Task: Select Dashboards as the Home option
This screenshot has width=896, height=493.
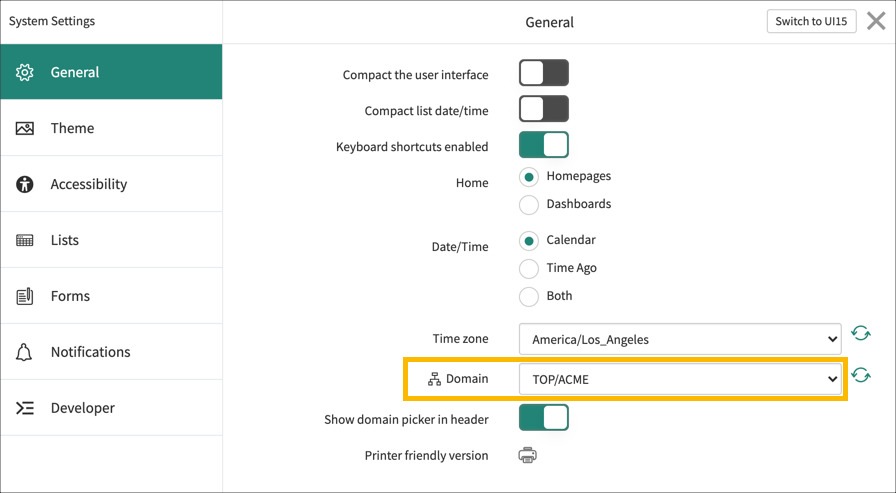Action: pos(529,205)
